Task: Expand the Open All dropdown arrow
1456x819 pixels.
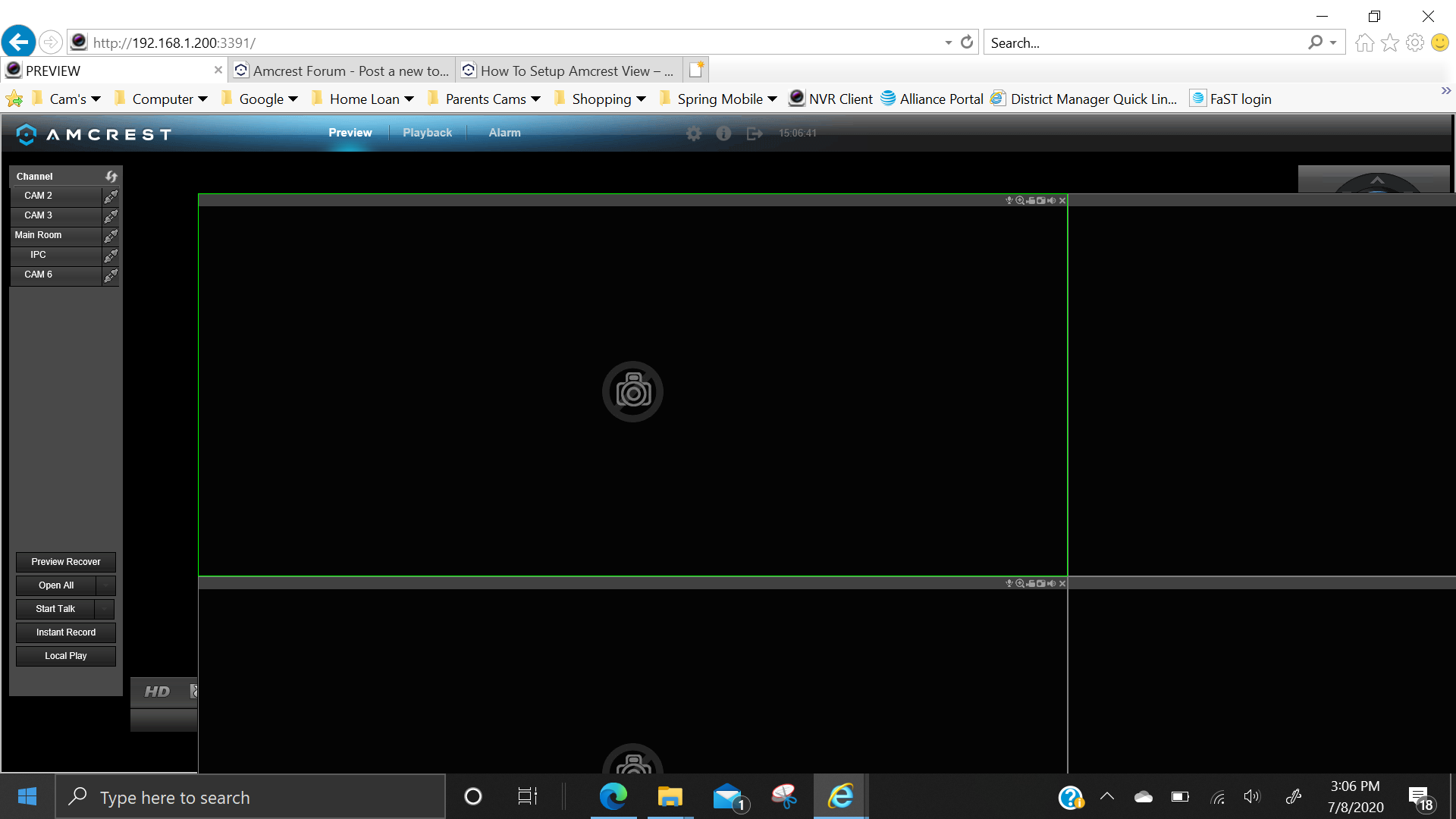Action: tap(106, 585)
